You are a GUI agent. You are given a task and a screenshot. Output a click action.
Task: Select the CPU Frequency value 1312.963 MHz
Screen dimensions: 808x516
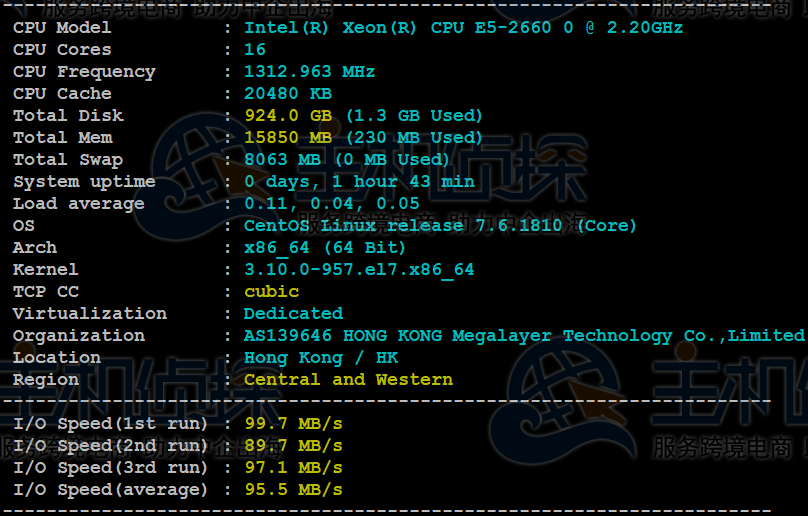pyautogui.click(x=309, y=72)
